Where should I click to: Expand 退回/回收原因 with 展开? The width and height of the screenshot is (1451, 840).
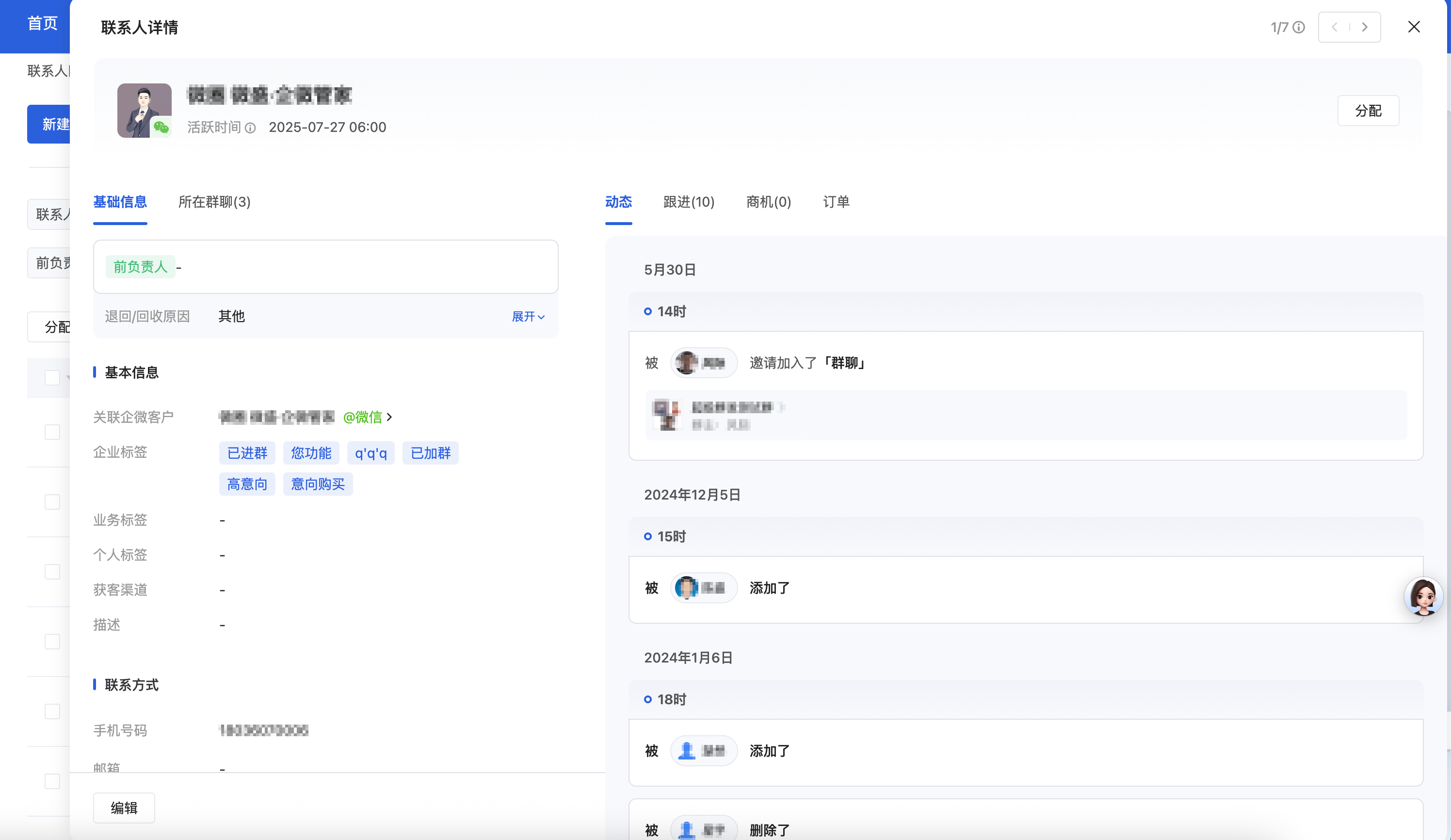tap(528, 316)
